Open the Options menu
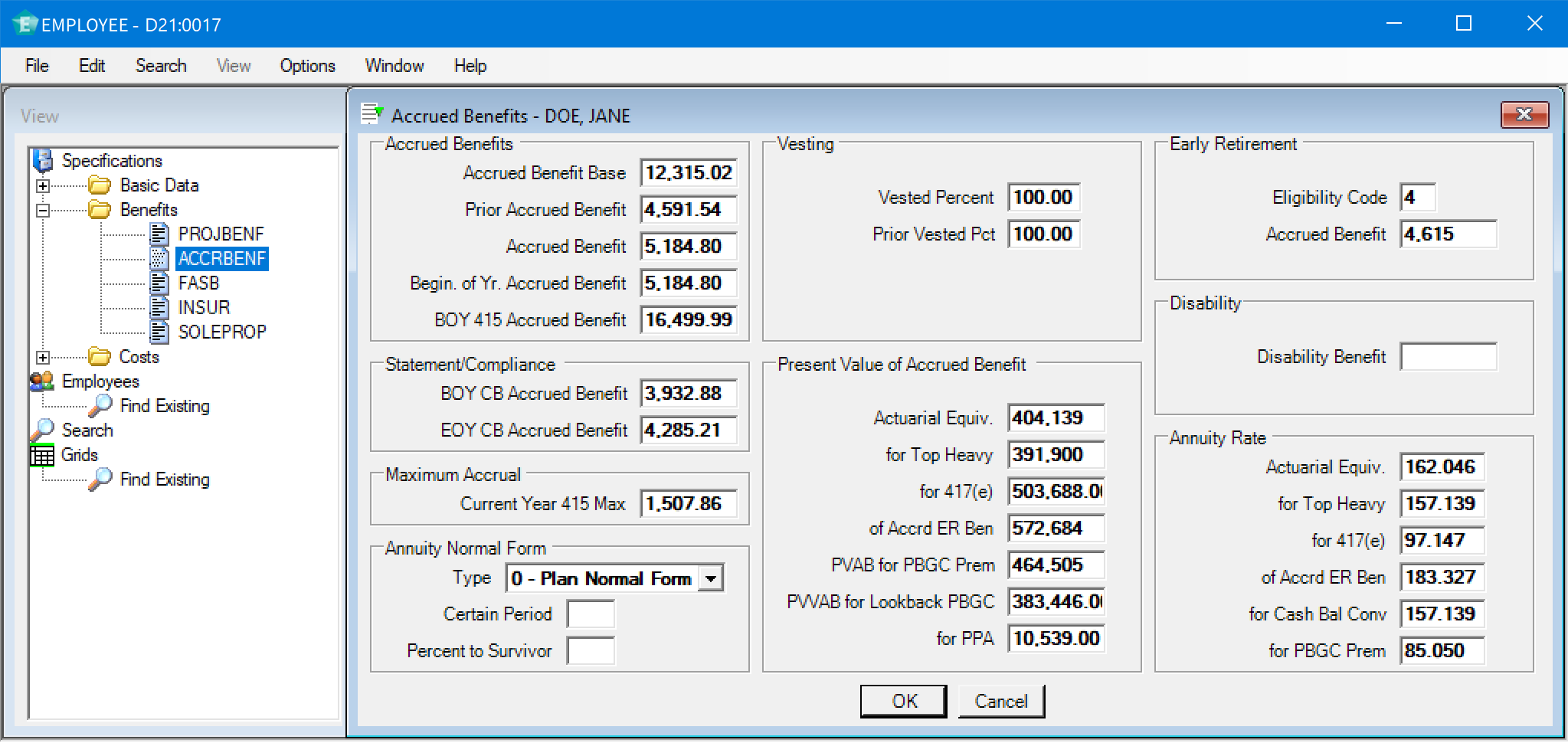1568x743 pixels. coord(307,66)
